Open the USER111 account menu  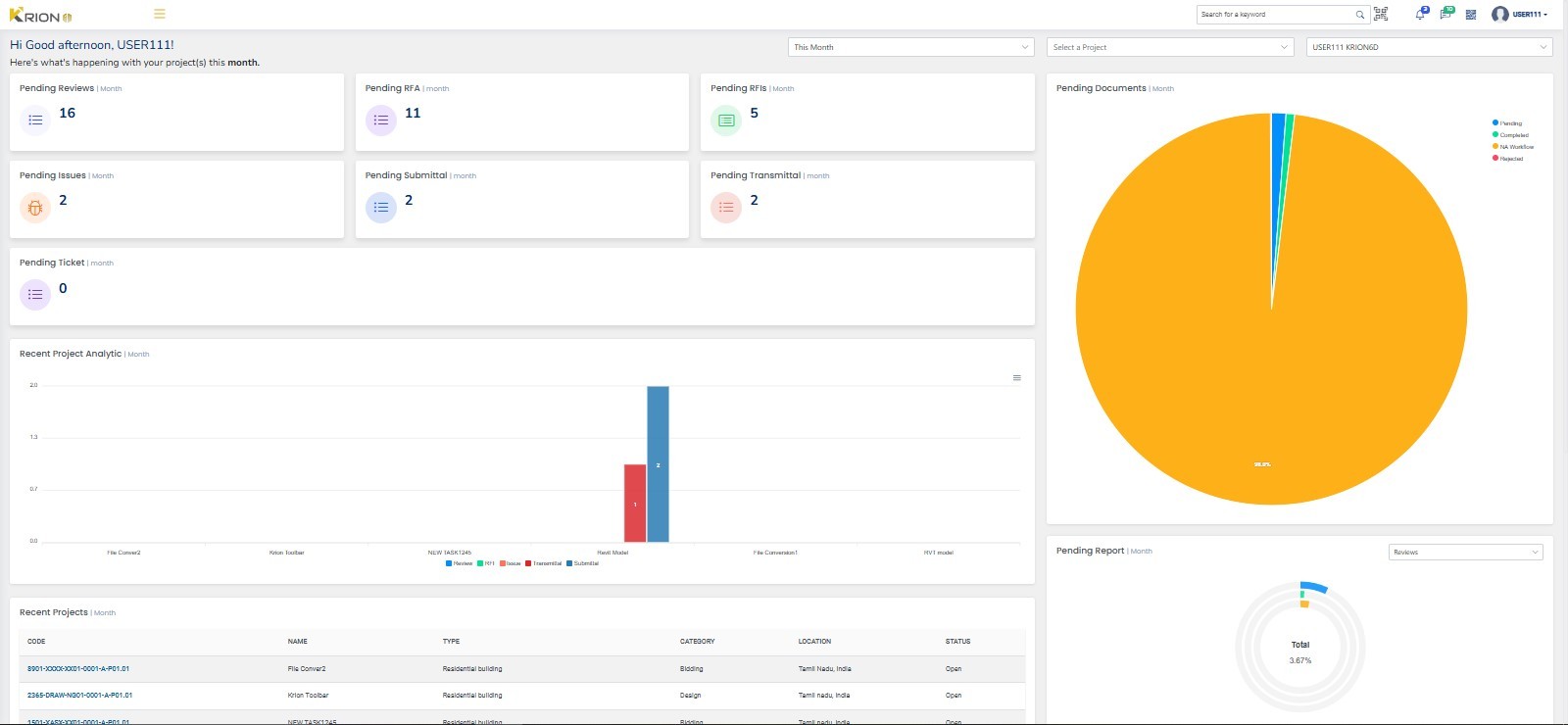point(1520,15)
